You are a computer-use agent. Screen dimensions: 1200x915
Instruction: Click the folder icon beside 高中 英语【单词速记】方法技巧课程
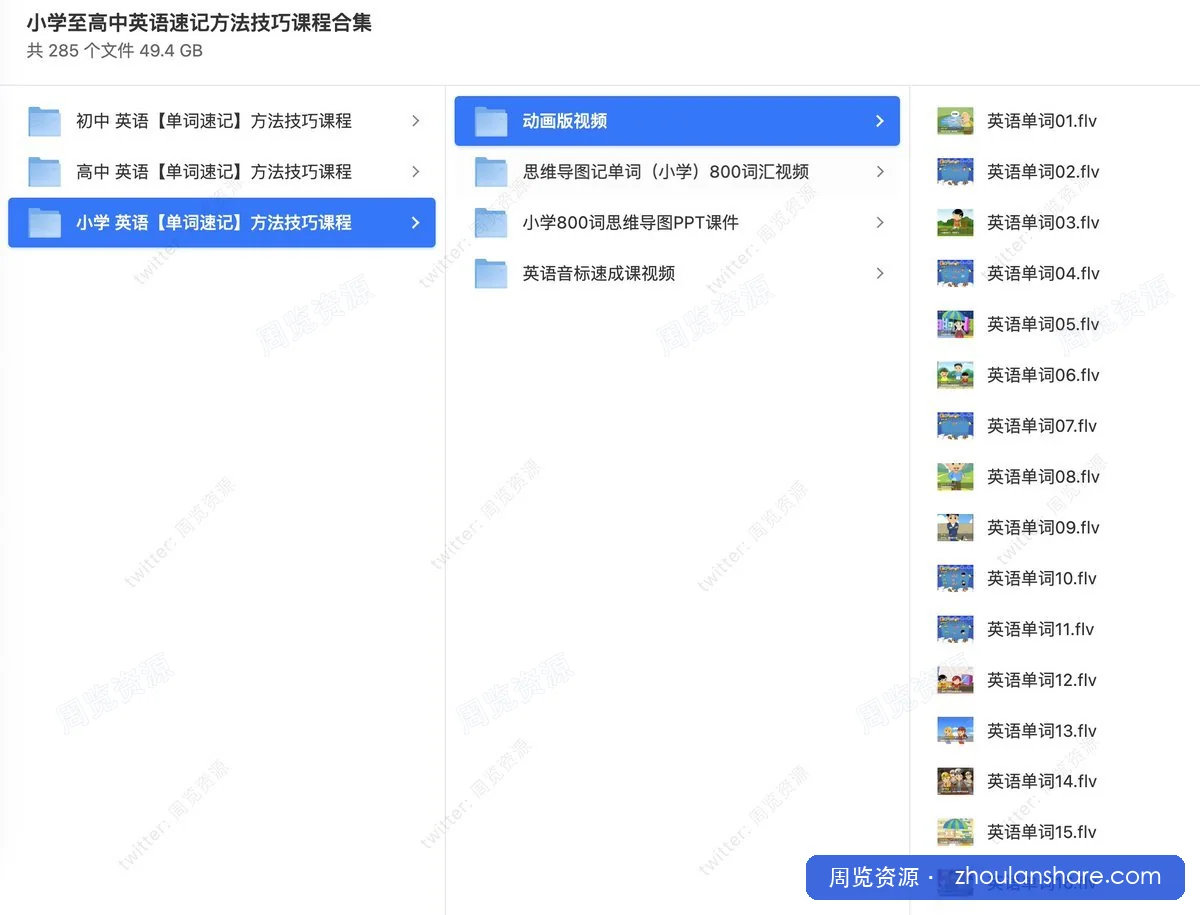44,172
